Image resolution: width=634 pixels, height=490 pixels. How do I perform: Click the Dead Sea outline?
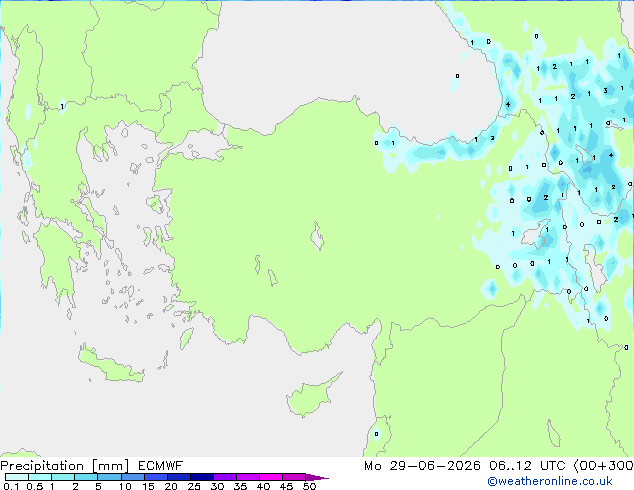pyautogui.click(x=554, y=433)
